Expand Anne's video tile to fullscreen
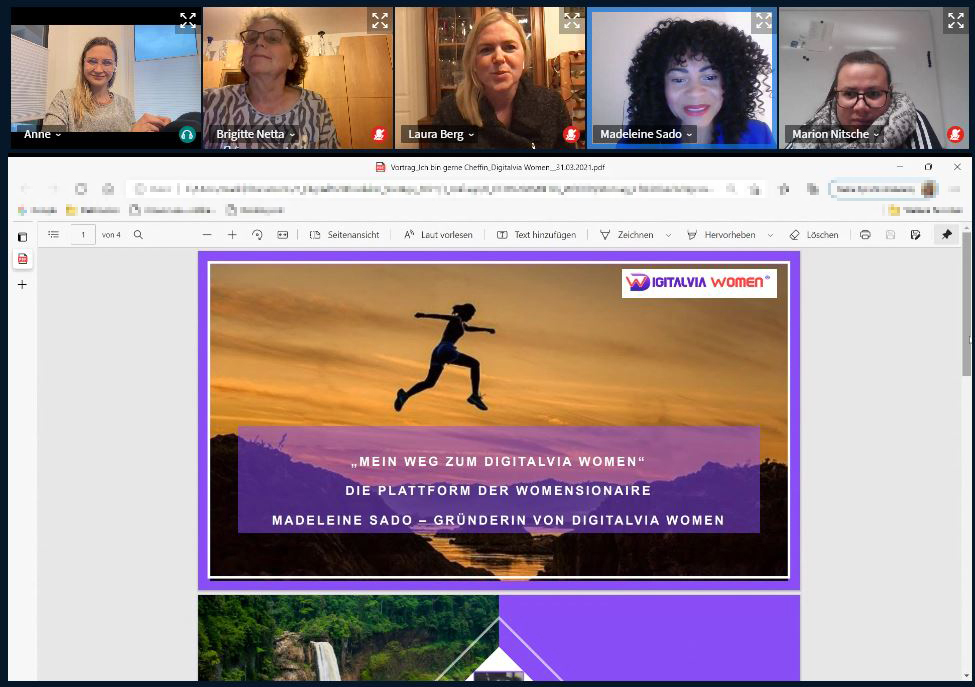Screen dimensions: 975x687 coord(188,21)
